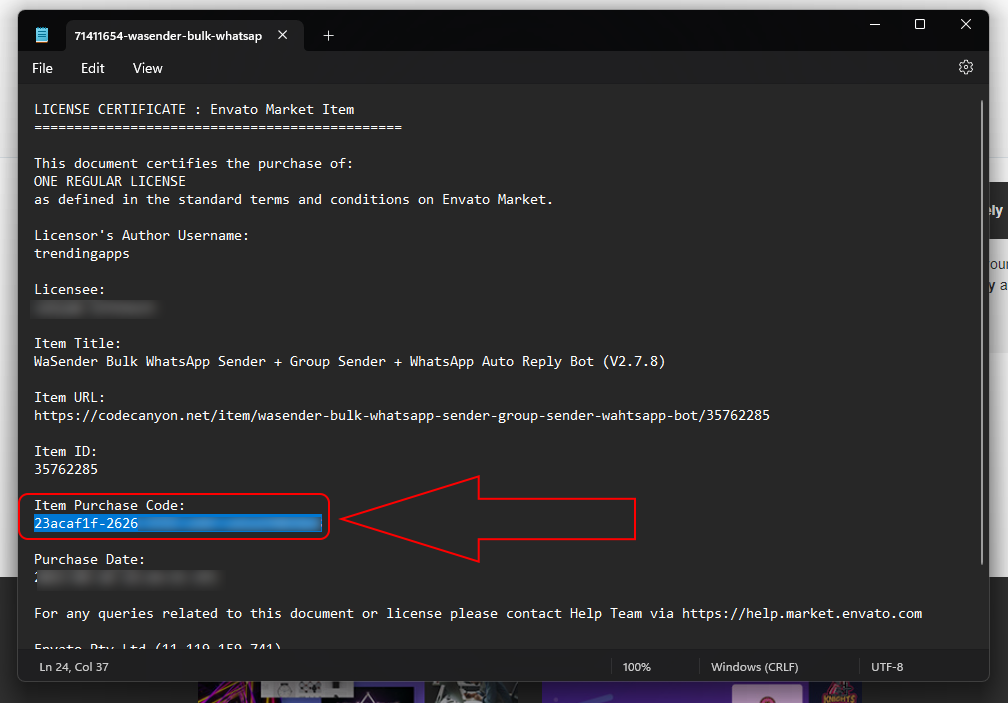Minimize the Notepad window

(x=874, y=25)
